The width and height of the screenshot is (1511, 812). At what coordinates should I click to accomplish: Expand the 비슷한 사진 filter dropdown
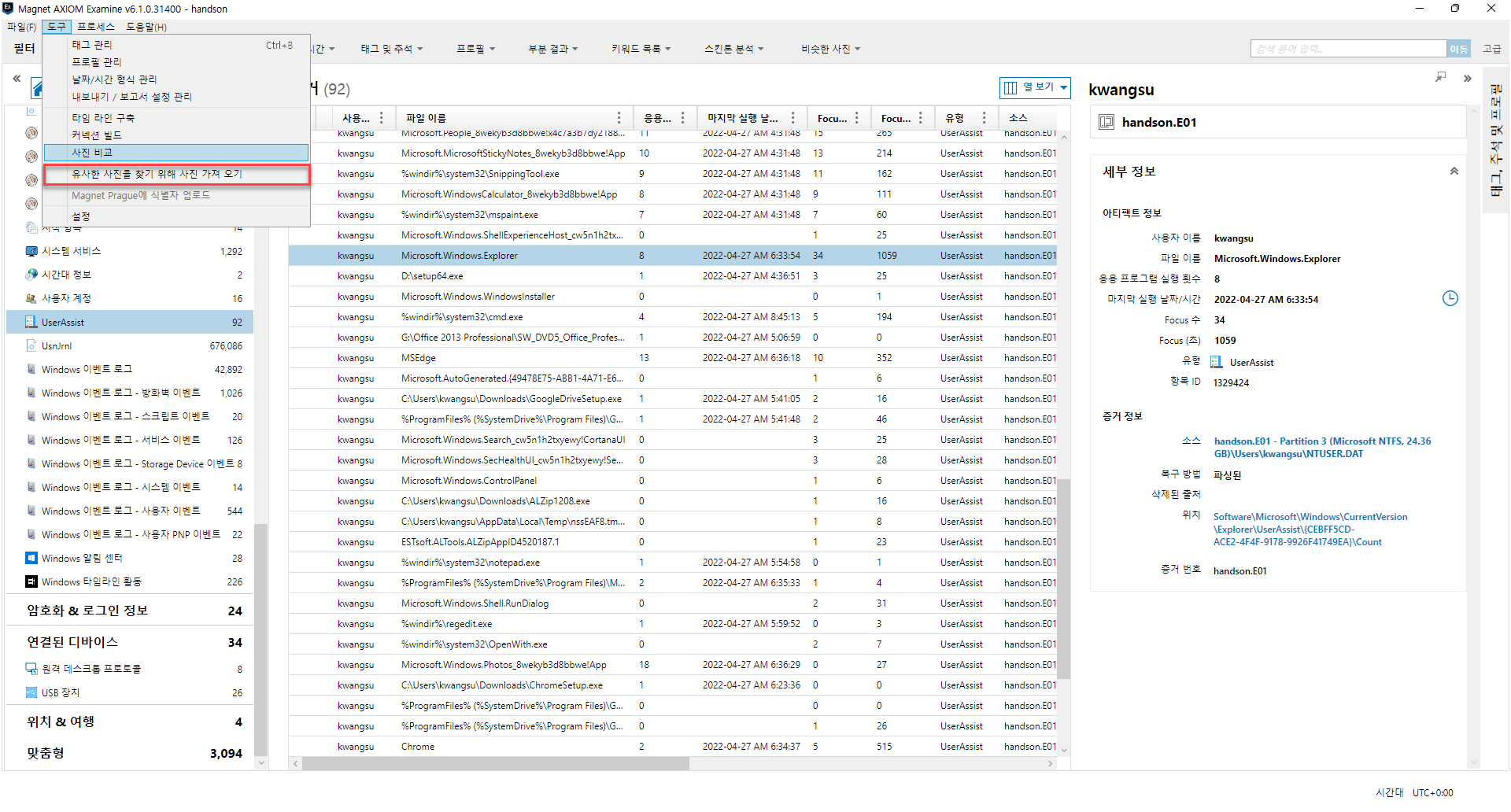pos(830,49)
